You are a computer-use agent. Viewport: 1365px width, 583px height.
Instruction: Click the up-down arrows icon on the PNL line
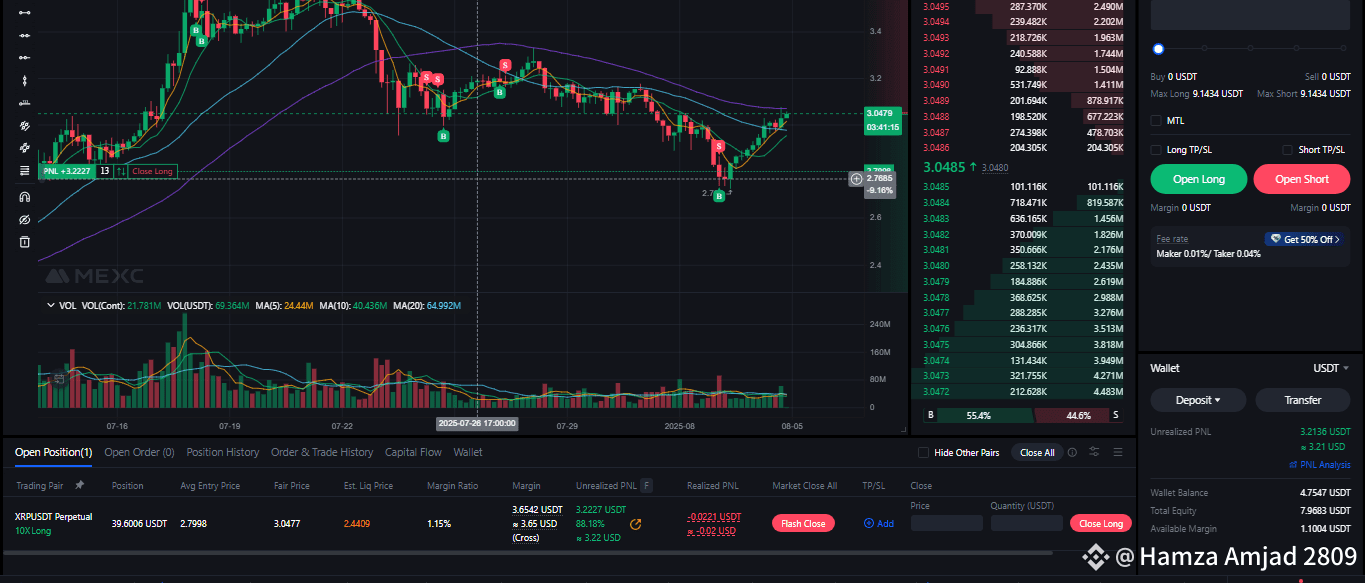click(x=121, y=172)
